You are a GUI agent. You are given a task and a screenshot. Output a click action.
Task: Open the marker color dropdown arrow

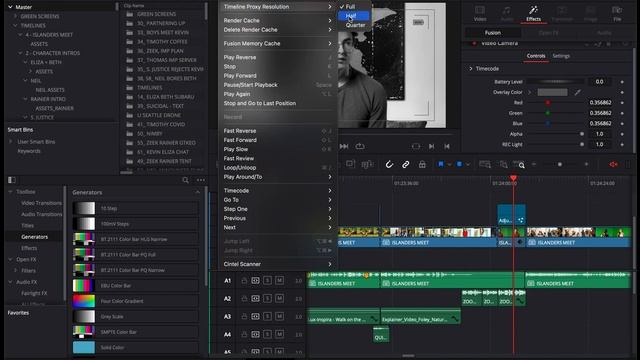468,164
